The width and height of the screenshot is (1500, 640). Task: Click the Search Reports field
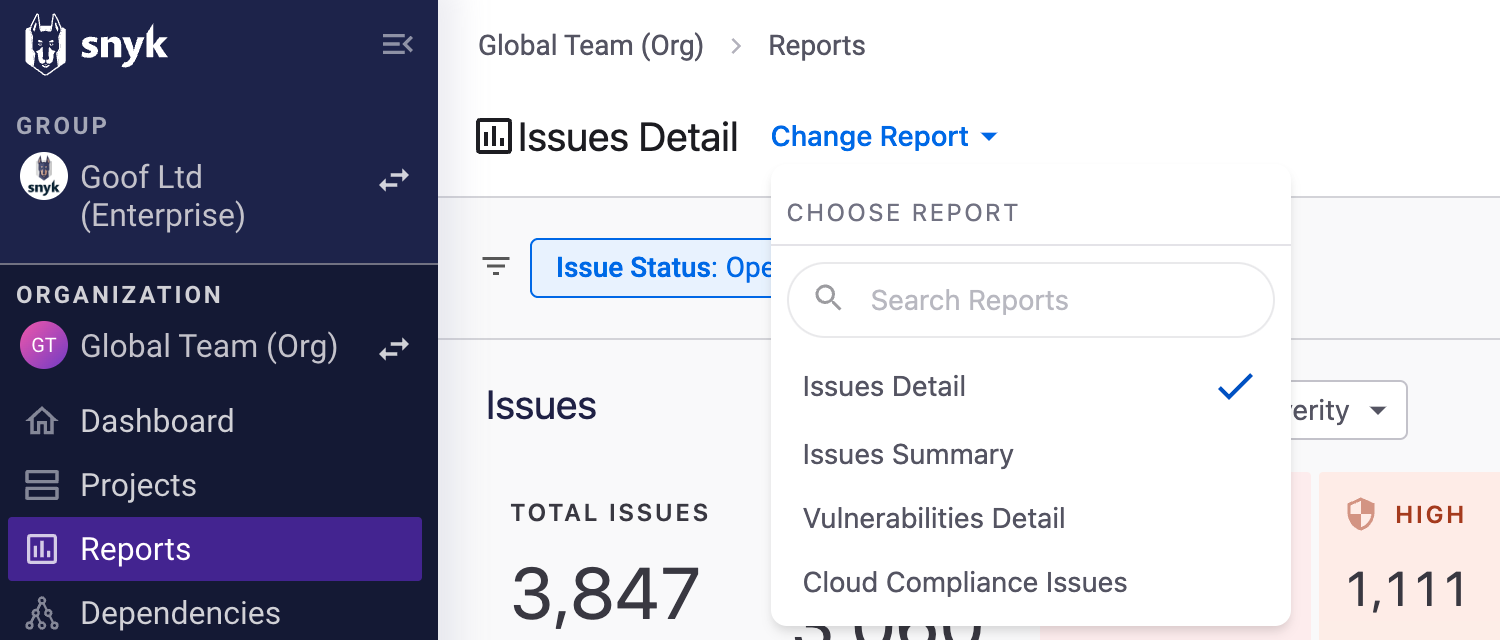tap(1031, 300)
